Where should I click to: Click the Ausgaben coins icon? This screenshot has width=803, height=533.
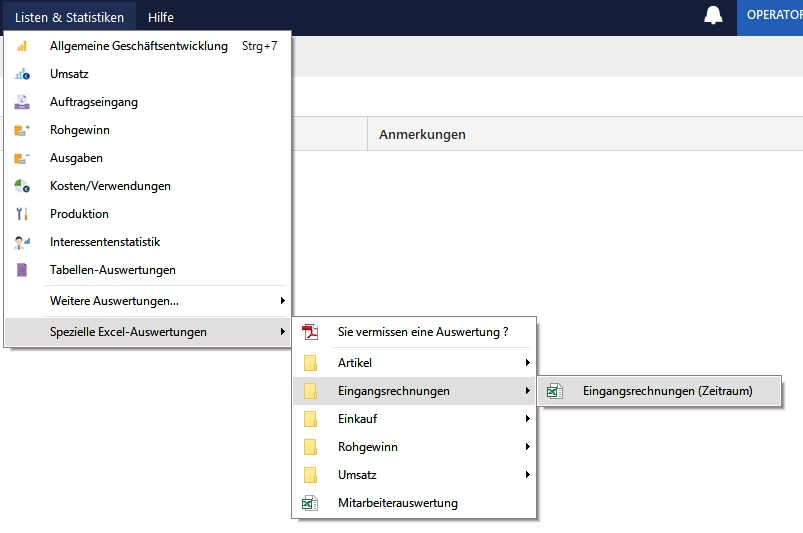(x=22, y=158)
